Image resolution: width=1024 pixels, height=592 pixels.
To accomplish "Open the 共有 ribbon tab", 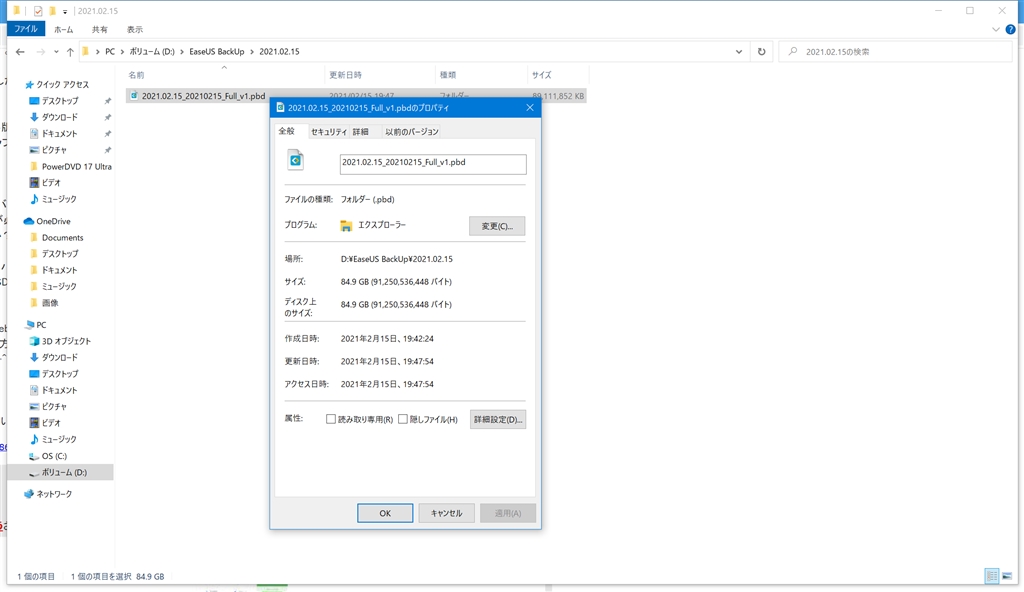I will pyautogui.click(x=100, y=29).
